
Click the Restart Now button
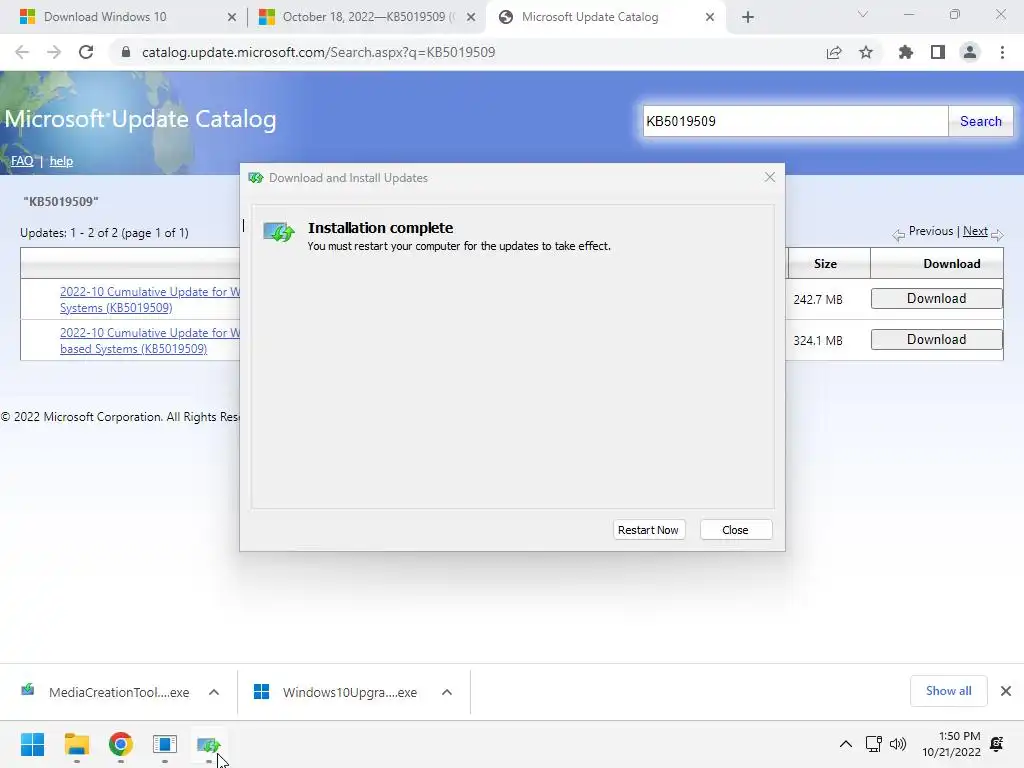point(648,530)
